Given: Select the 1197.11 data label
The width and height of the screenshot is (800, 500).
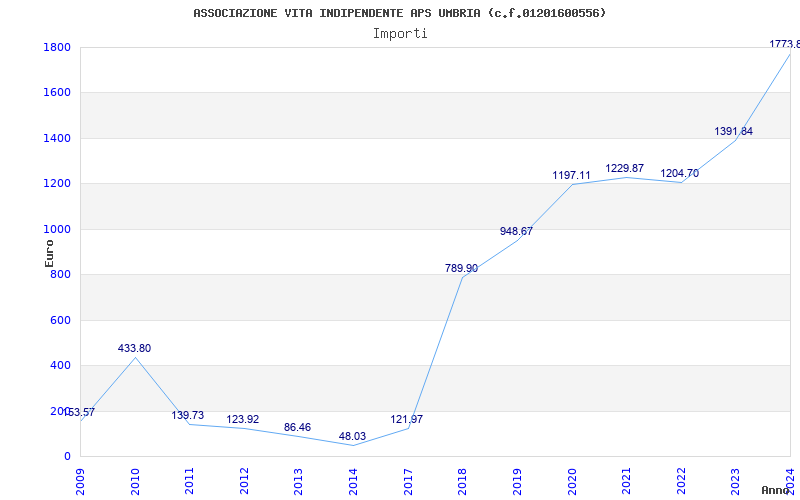Looking at the screenshot, I should point(571,176).
